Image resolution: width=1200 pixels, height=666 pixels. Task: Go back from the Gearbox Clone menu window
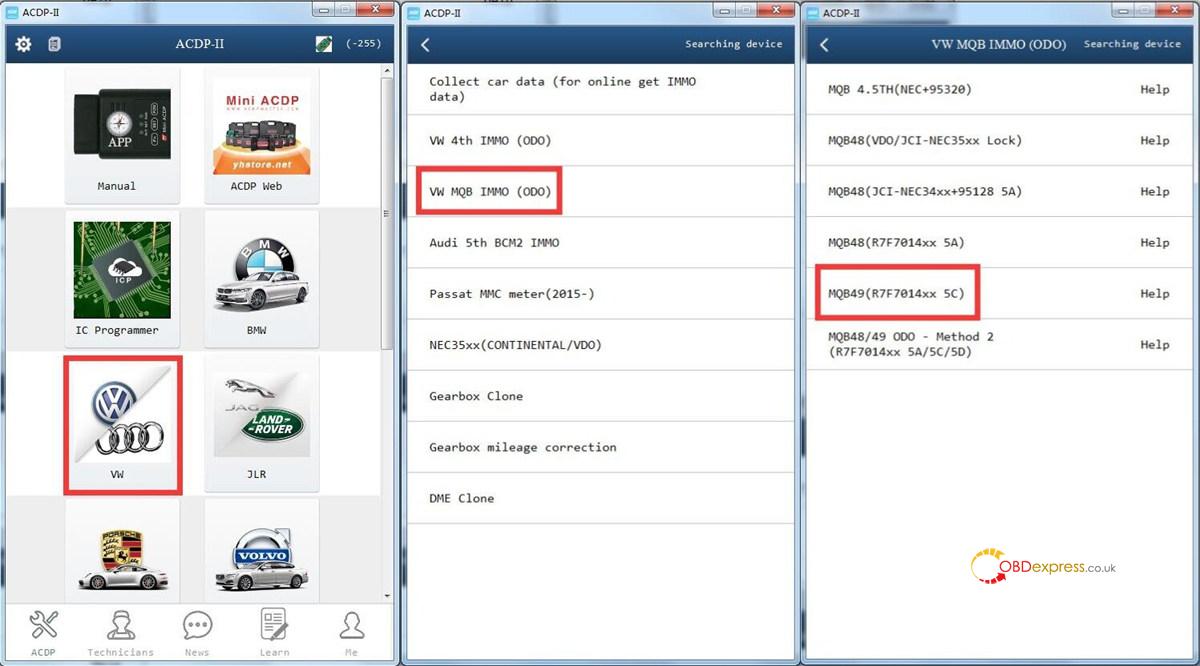click(x=425, y=45)
